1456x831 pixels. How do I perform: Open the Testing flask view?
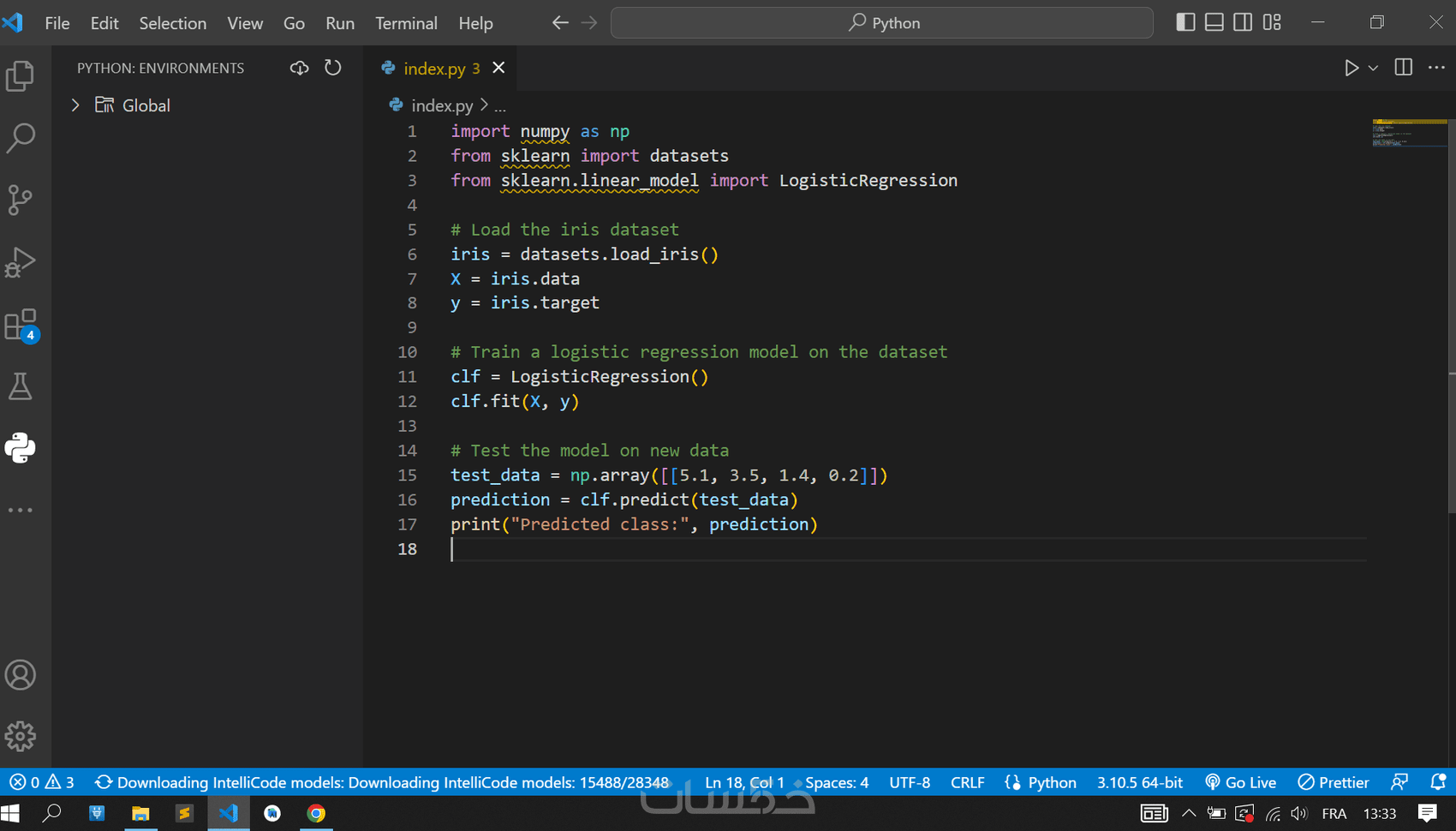point(21,386)
